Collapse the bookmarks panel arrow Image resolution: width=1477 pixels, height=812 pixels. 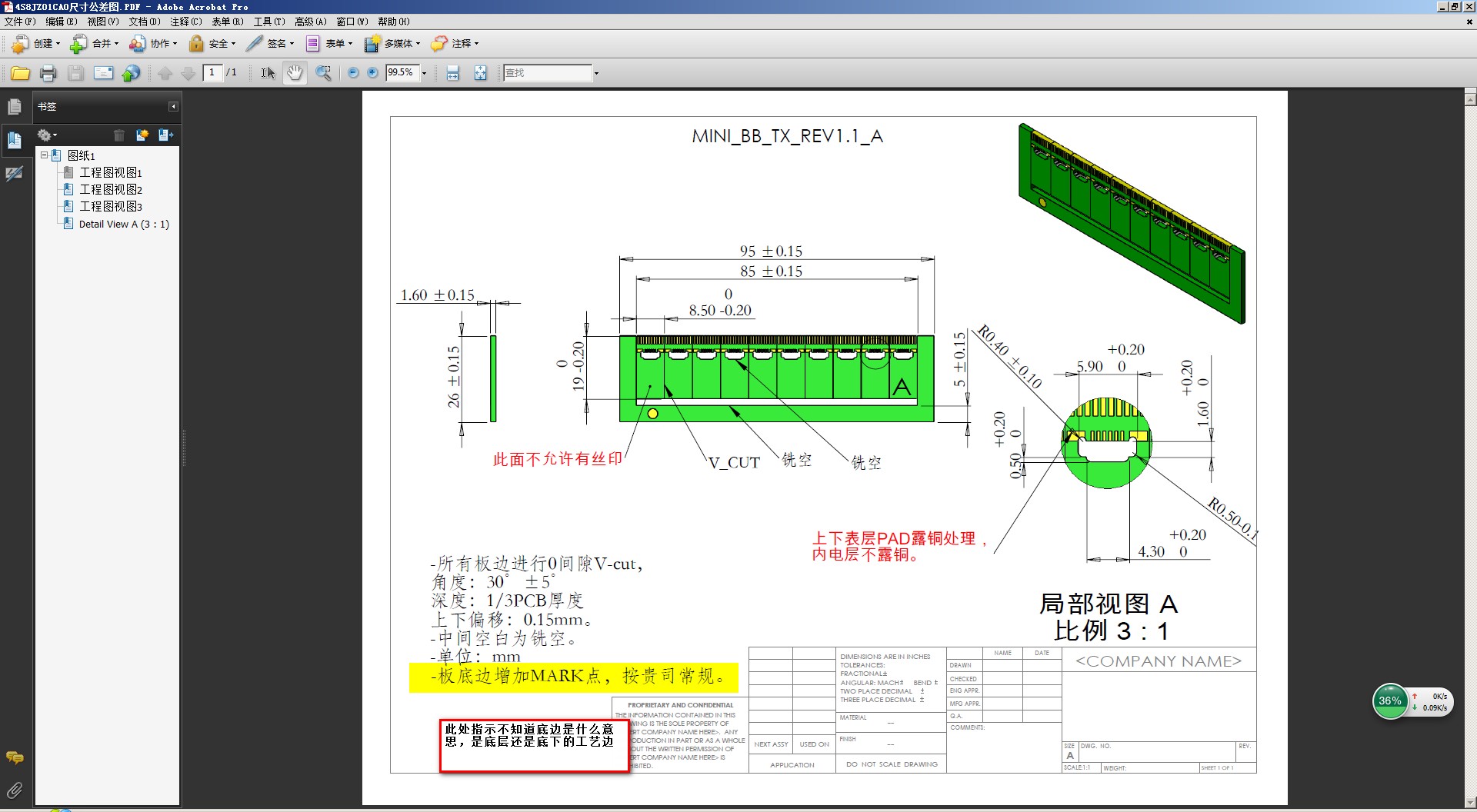click(x=173, y=107)
